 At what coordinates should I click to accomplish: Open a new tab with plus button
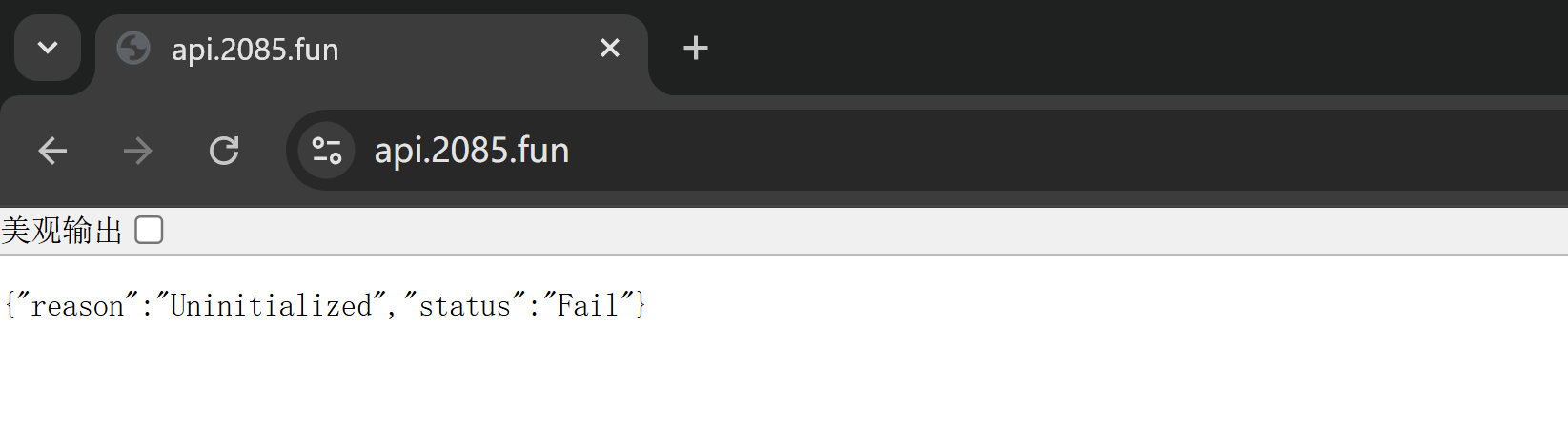pos(696,48)
